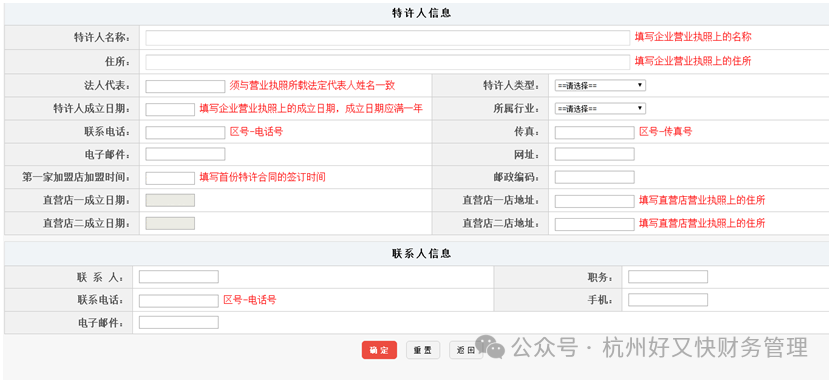Click the 区号-电话号 hint under 联系人信息
This screenshot has height=380, width=834.
coord(250,300)
